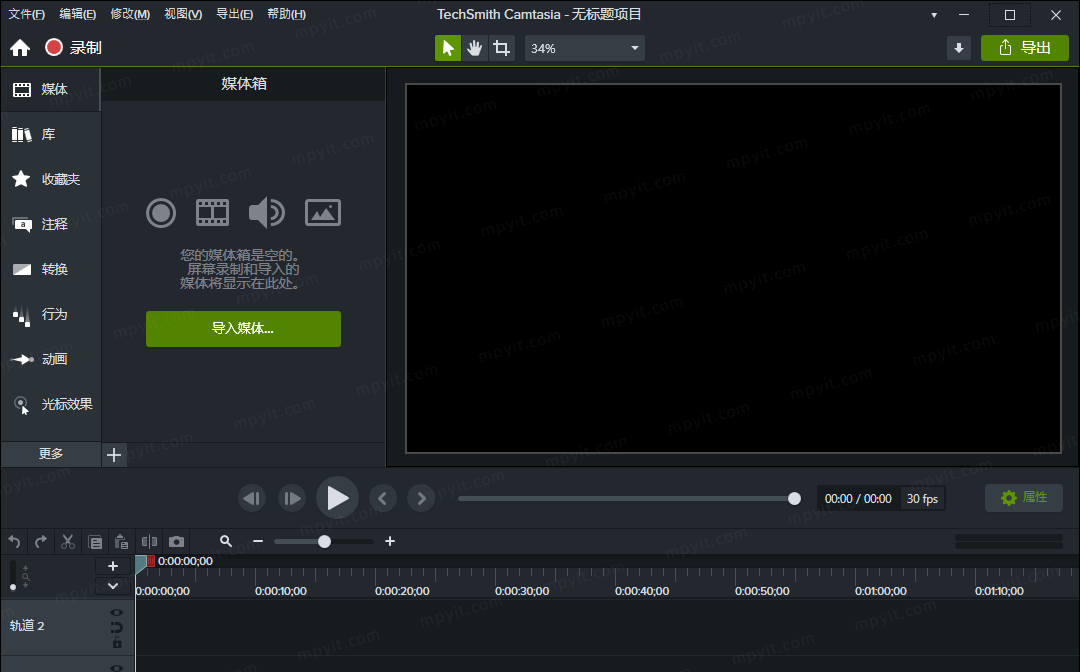This screenshot has height=672, width=1080.
Task: Open the 导出(E) menu in menu bar
Action: point(235,14)
